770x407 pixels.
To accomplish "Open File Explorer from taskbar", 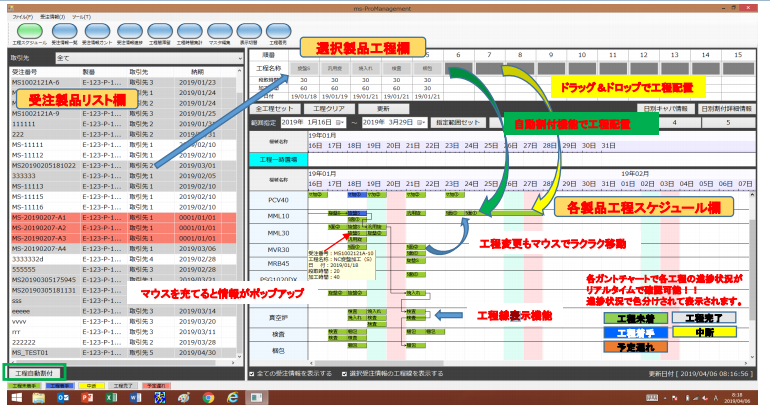I will point(39,397).
